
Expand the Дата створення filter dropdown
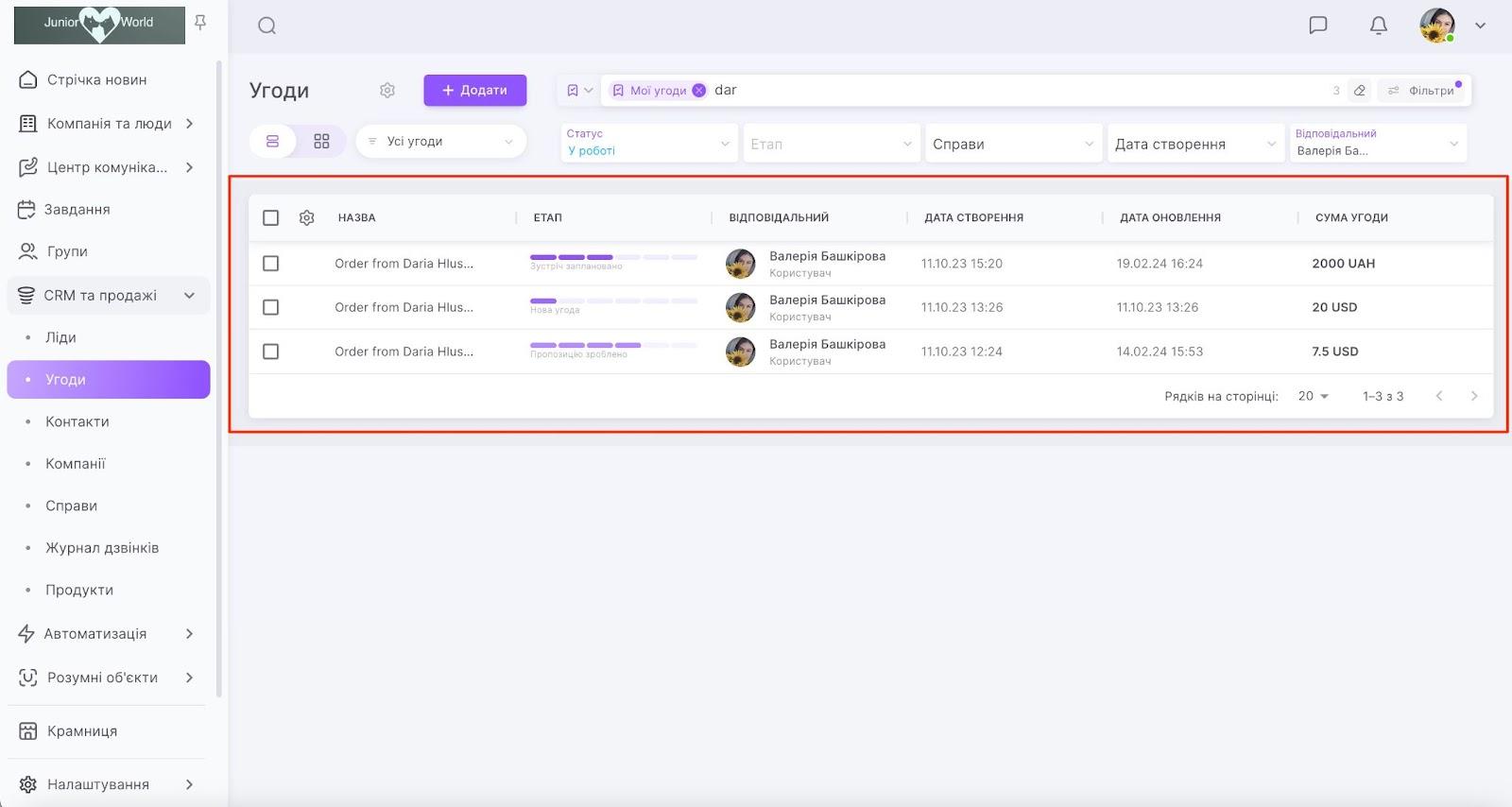1194,144
